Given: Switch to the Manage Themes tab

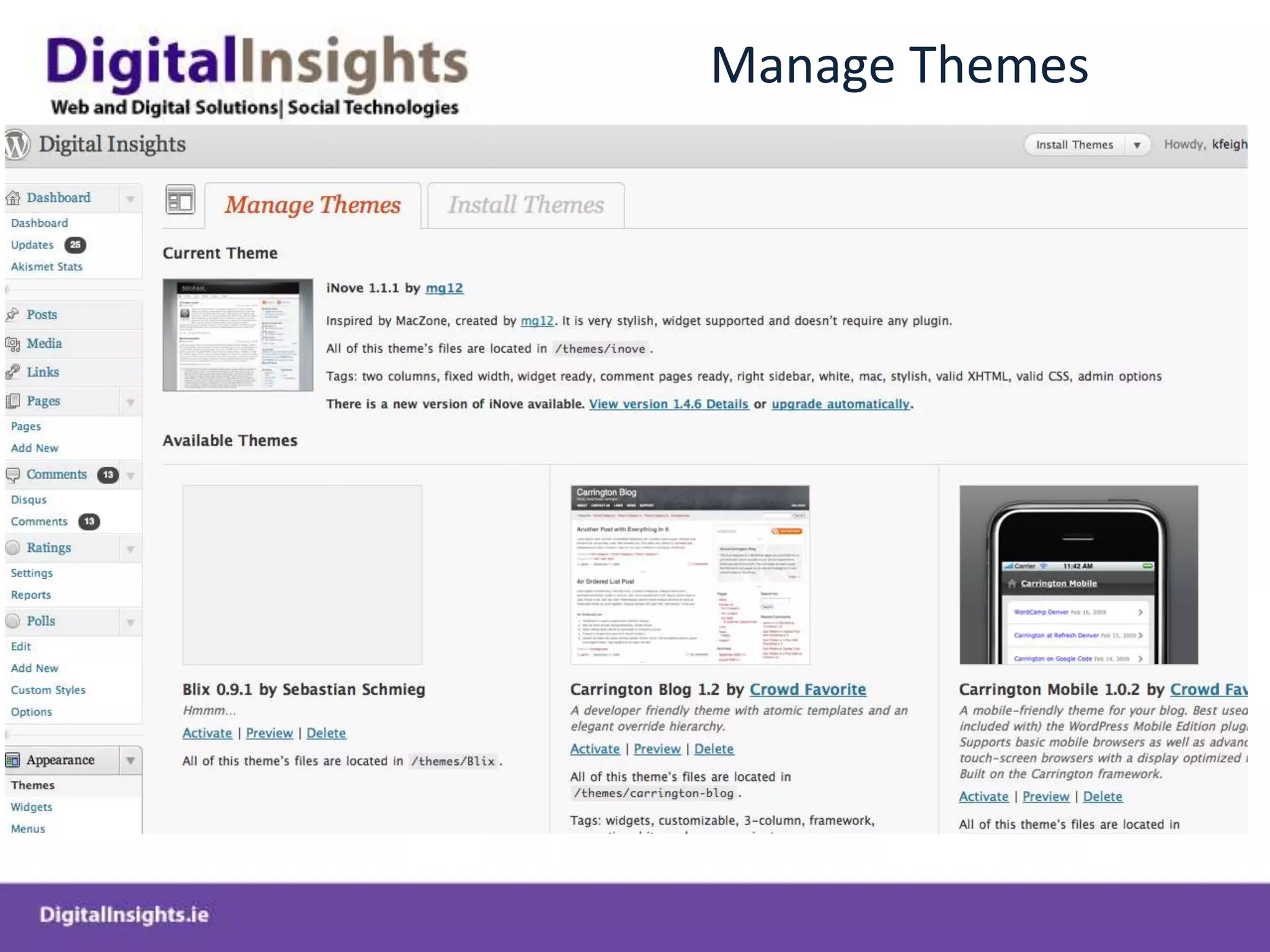Looking at the screenshot, I should click(313, 205).
